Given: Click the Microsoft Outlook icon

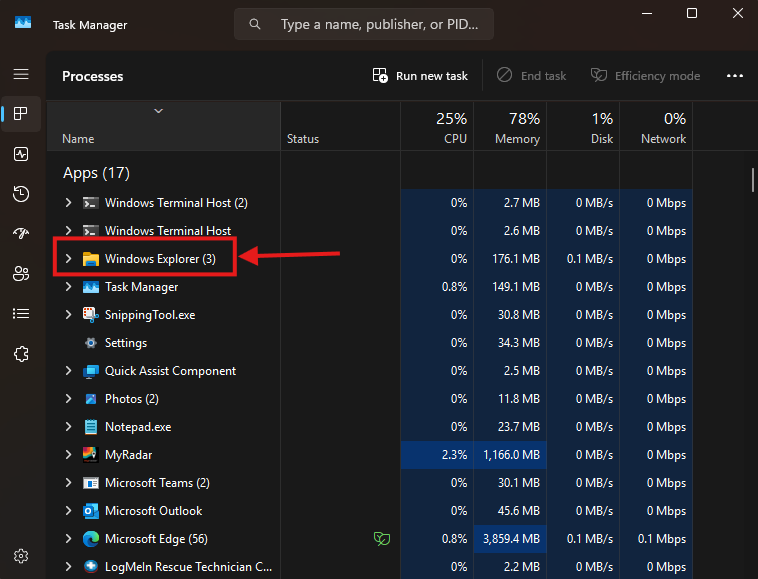Looking at the screenshot, I should coord(90,511).
